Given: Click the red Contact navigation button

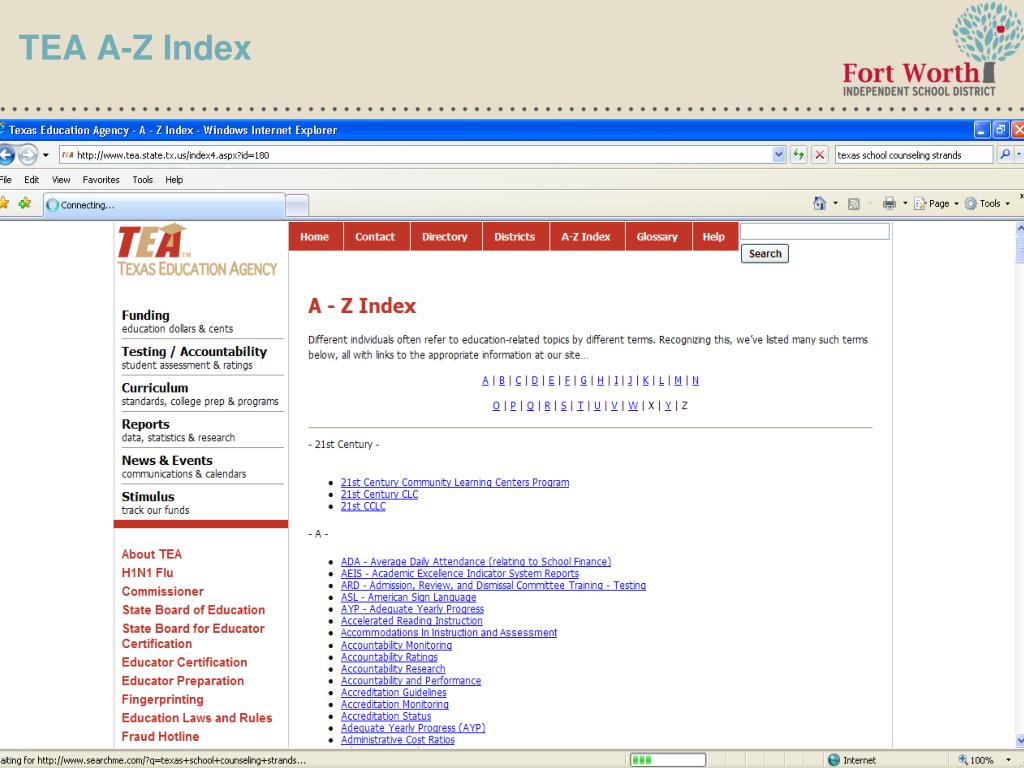Looking at the screenshot, I should [376, 237].
